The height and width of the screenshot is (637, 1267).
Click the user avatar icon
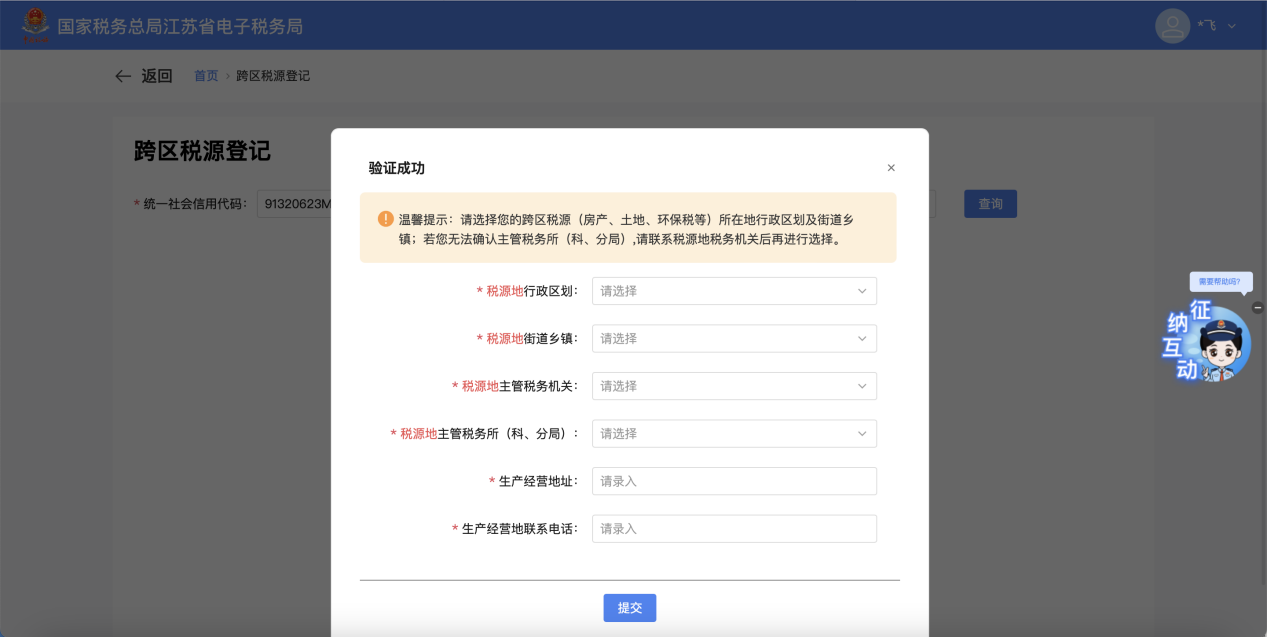[1172, 26]
